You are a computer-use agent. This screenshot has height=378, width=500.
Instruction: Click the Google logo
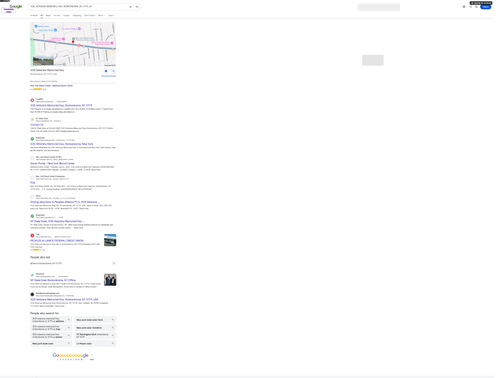click(16, 6)
